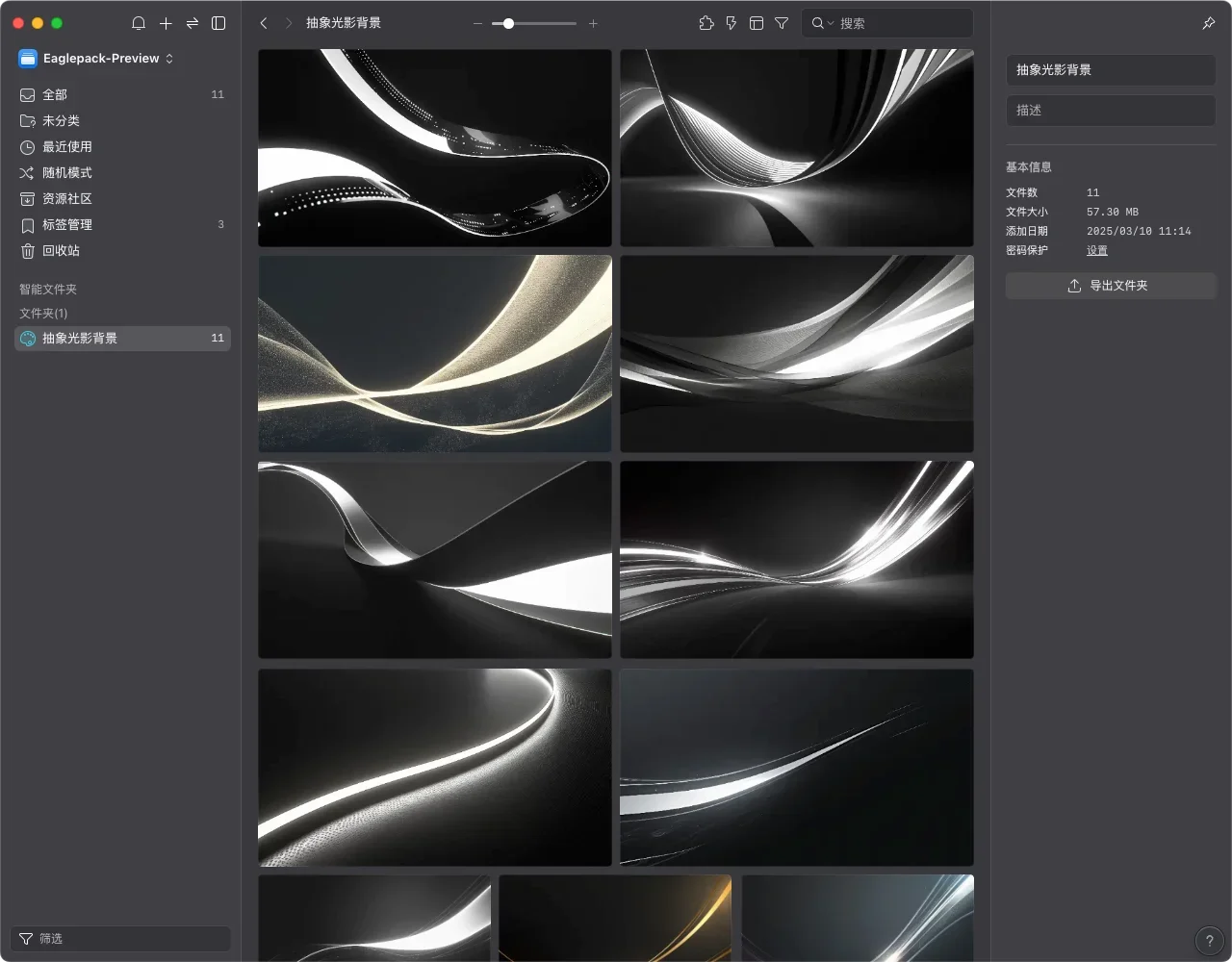Open search options dropdown arrow
Viewport: 1232px width, 962px height.
coord(830,23)
